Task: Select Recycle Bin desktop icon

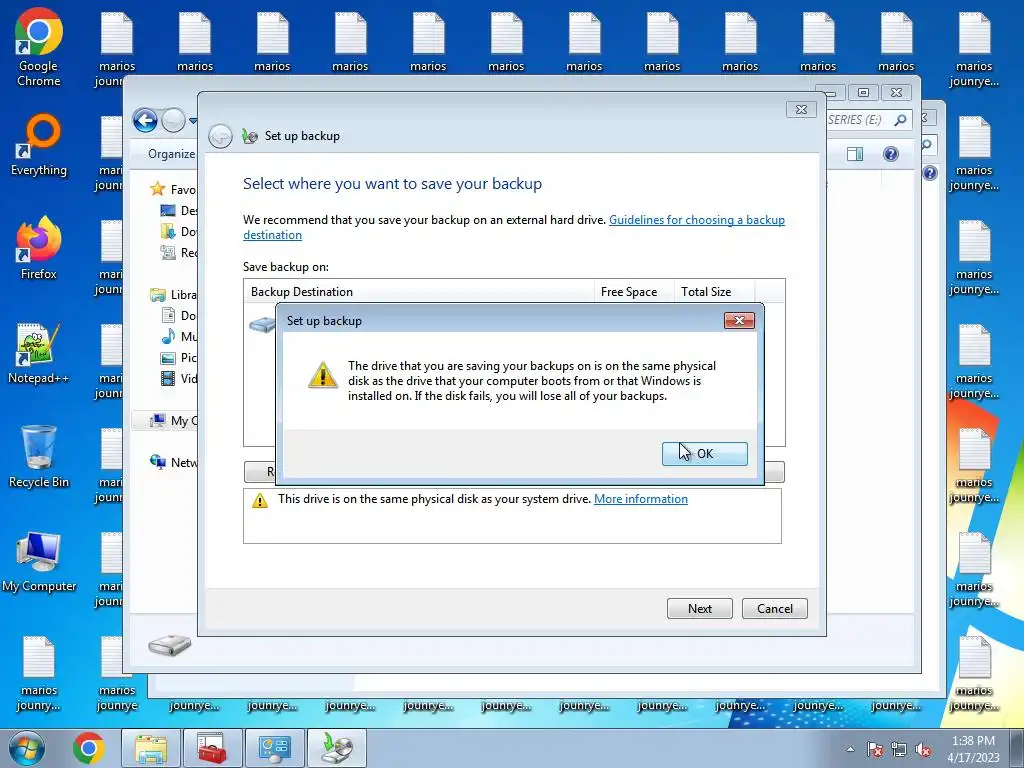Action: (39, 456)
